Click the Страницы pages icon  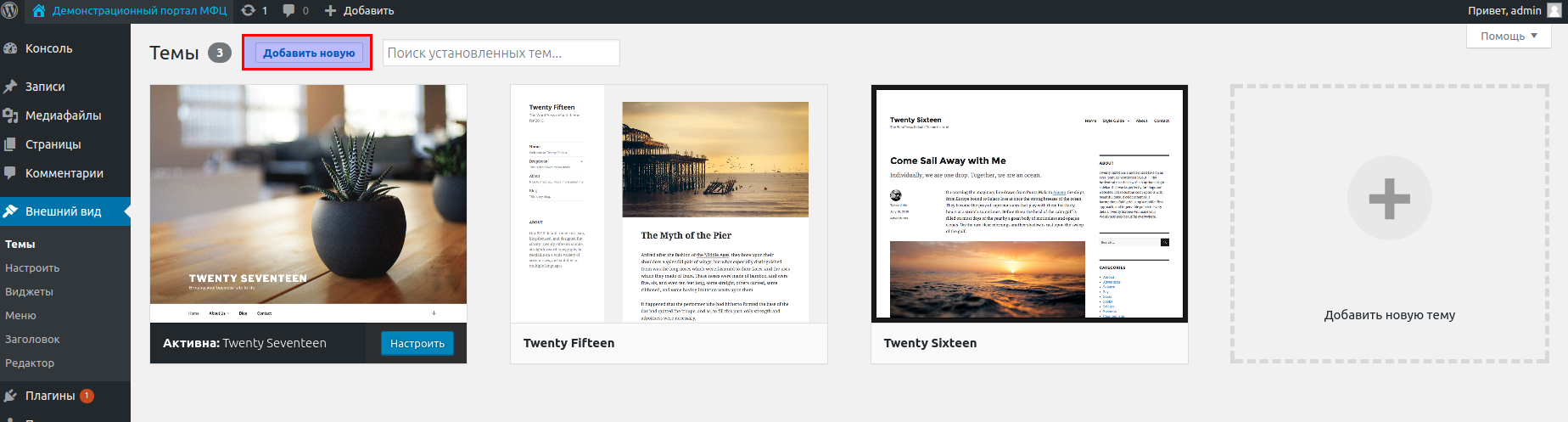[10, 144]
